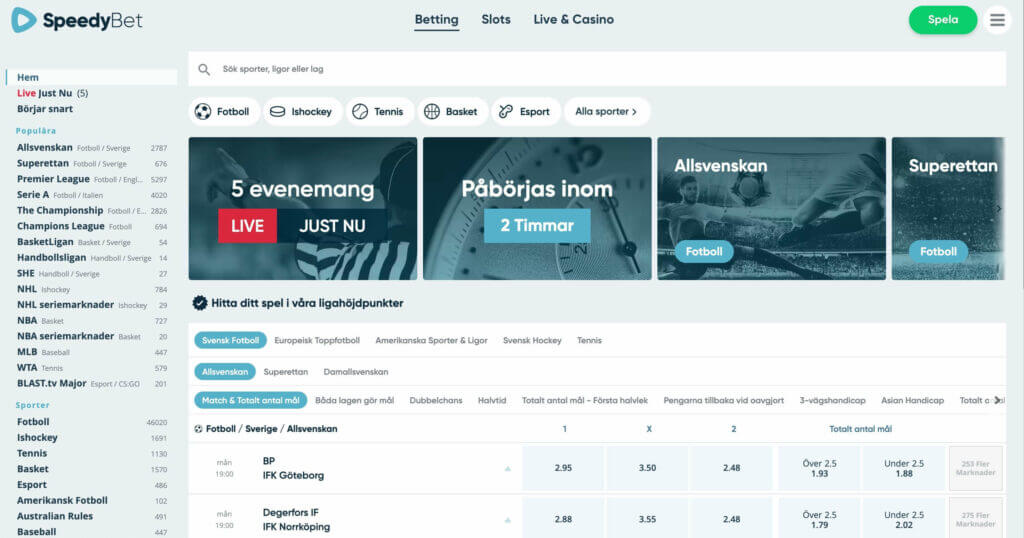Select Amerikanska Sporter & Ligor tab

(431, 340)
